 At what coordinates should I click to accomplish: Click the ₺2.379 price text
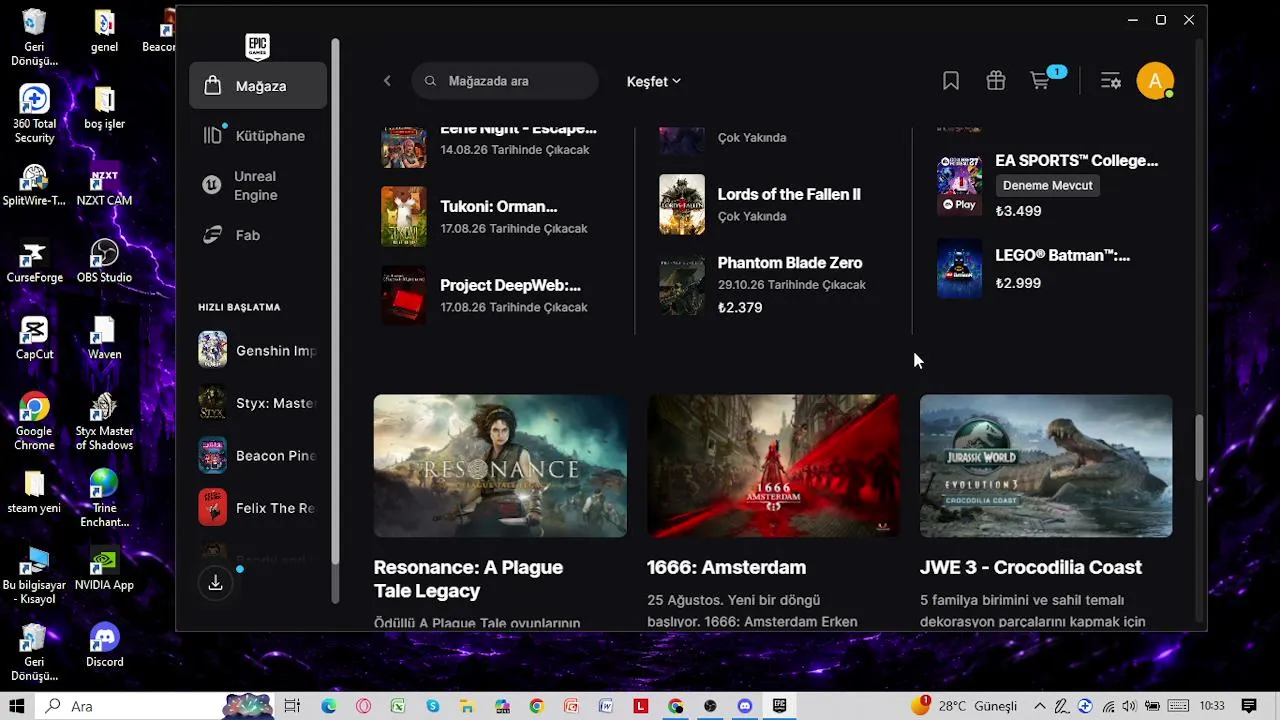coord(740,307)
